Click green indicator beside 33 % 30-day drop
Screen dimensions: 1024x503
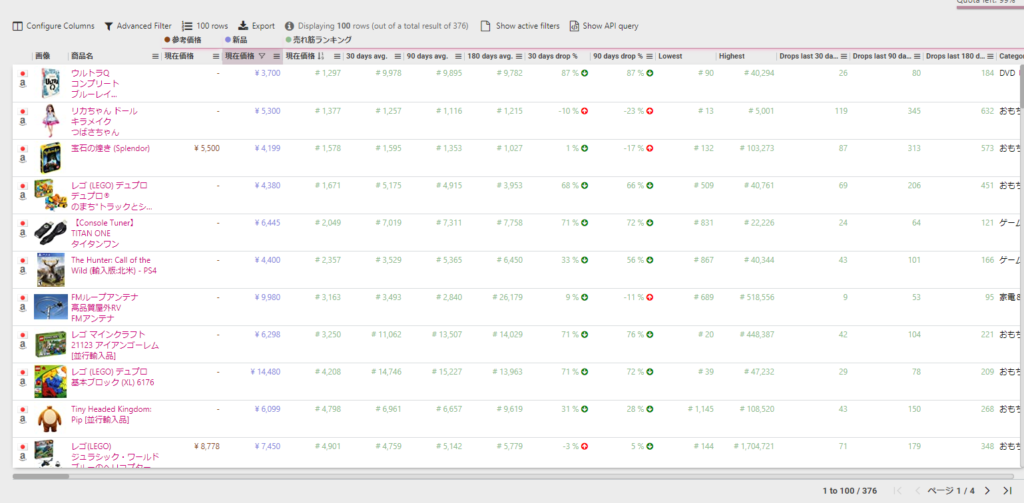point(584,260)
